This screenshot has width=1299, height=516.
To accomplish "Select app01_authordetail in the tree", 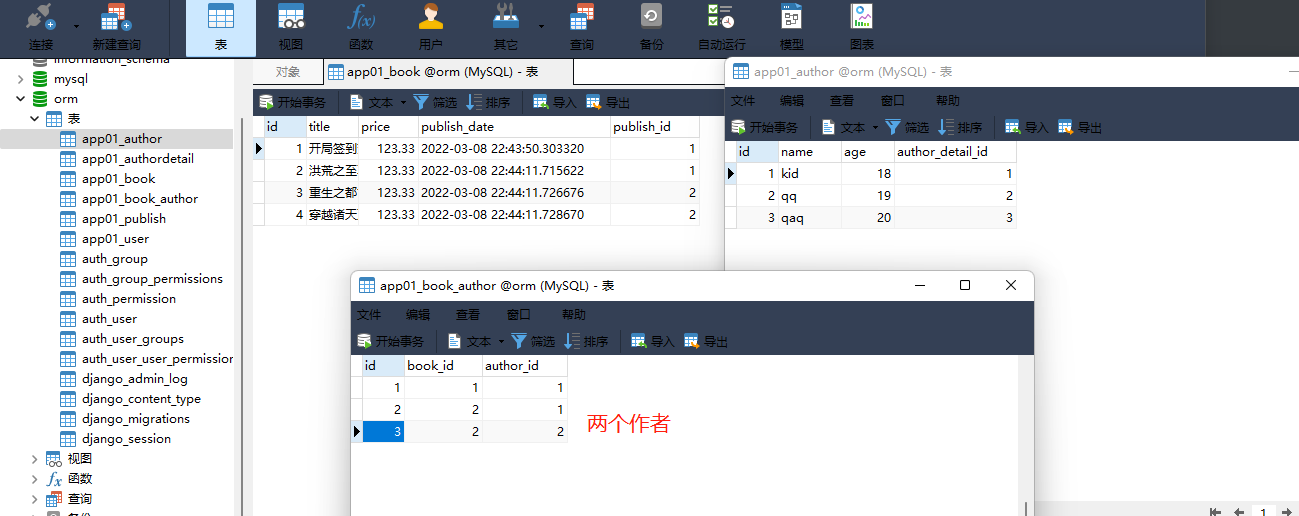I will [137, 159].
